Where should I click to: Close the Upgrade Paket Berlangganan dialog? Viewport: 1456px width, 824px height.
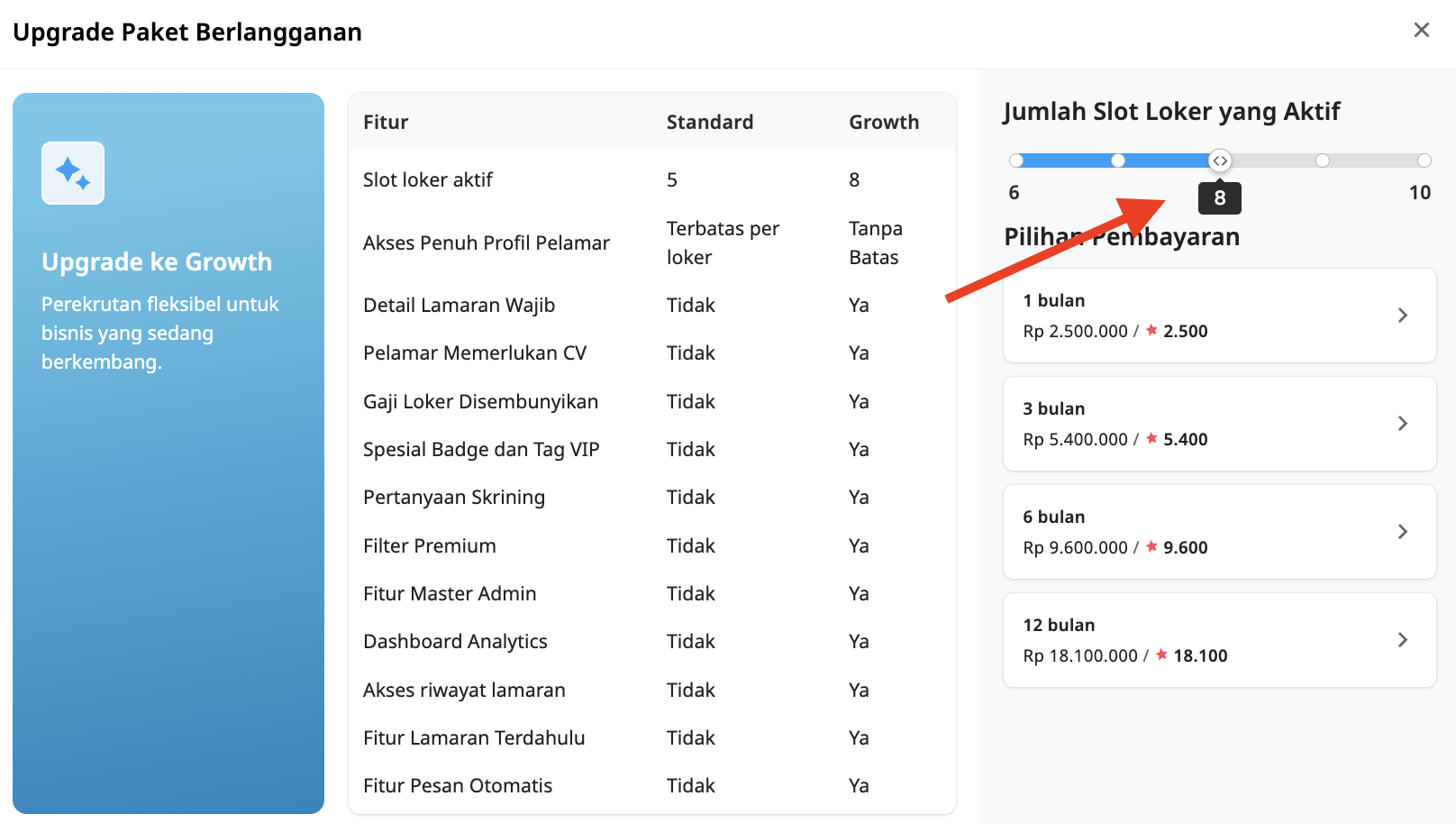[1421, 30]
